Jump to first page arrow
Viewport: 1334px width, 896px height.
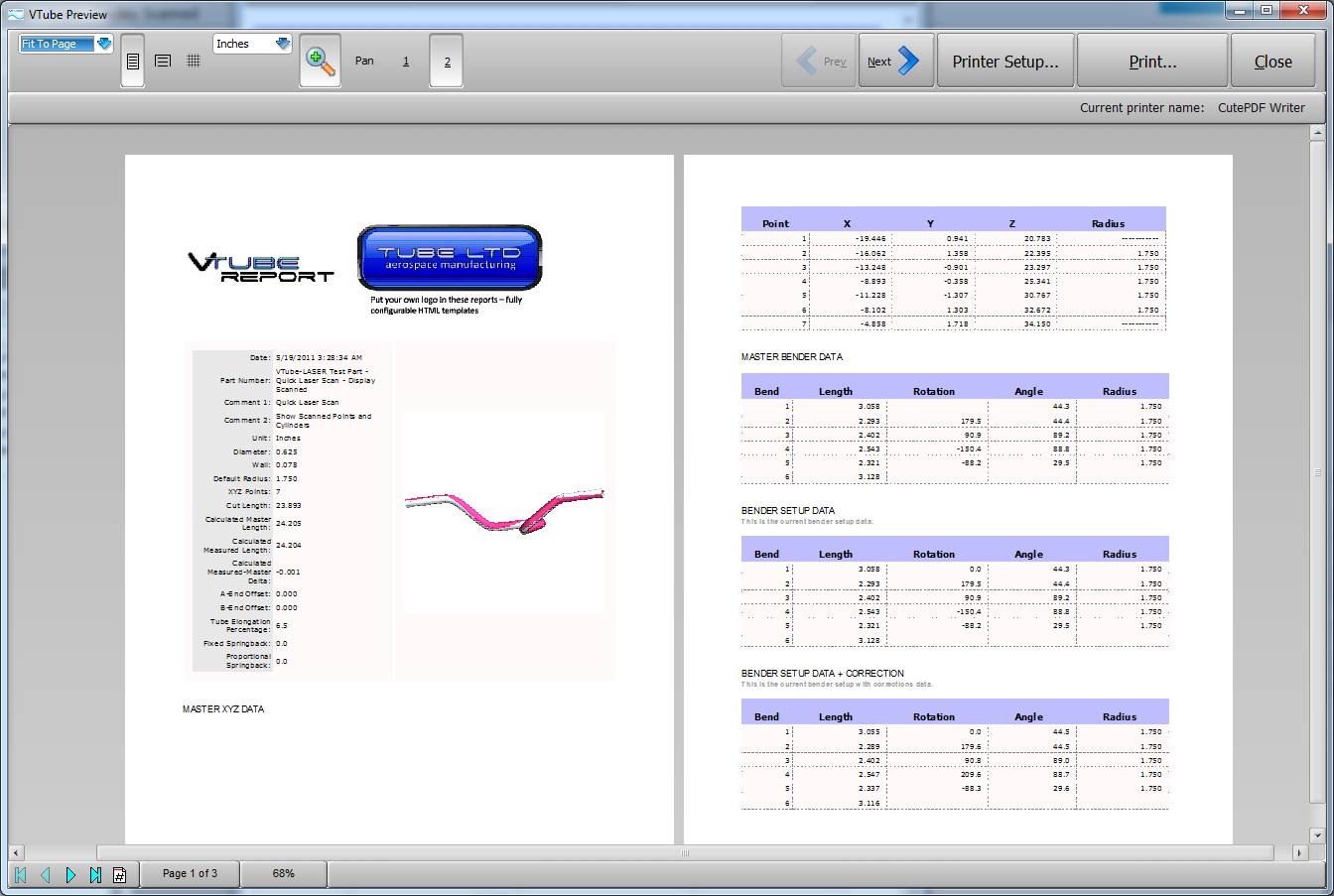[20, 874]
